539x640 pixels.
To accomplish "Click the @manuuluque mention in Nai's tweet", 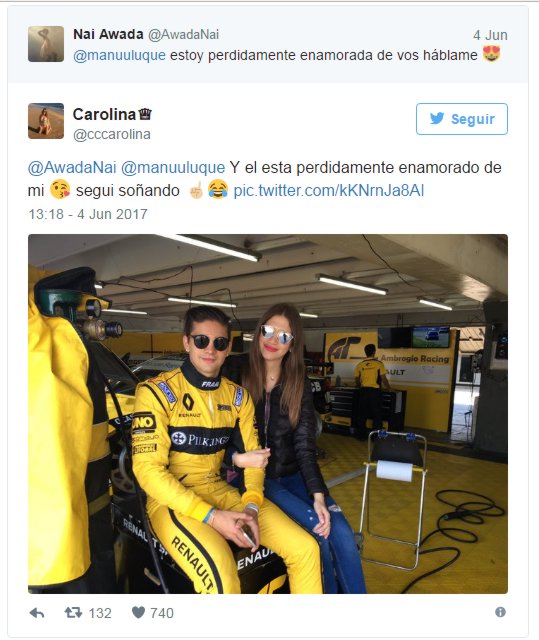I will point(119,55).
